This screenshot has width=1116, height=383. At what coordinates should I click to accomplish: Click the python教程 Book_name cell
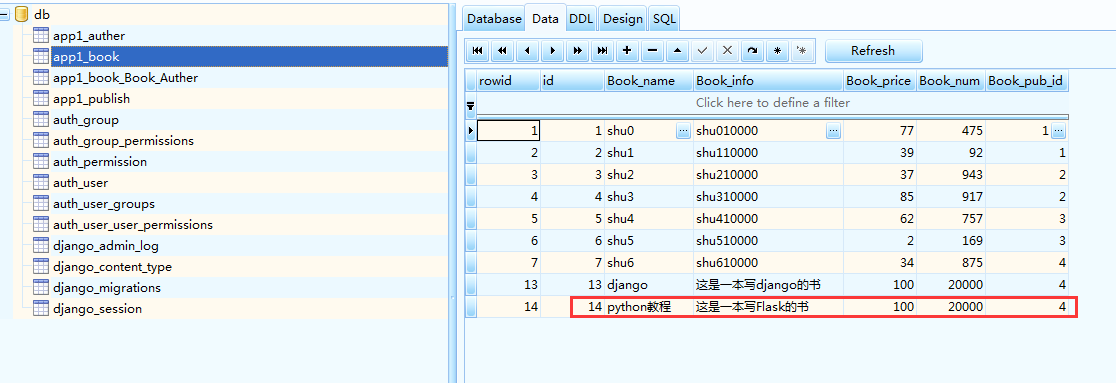649,308
